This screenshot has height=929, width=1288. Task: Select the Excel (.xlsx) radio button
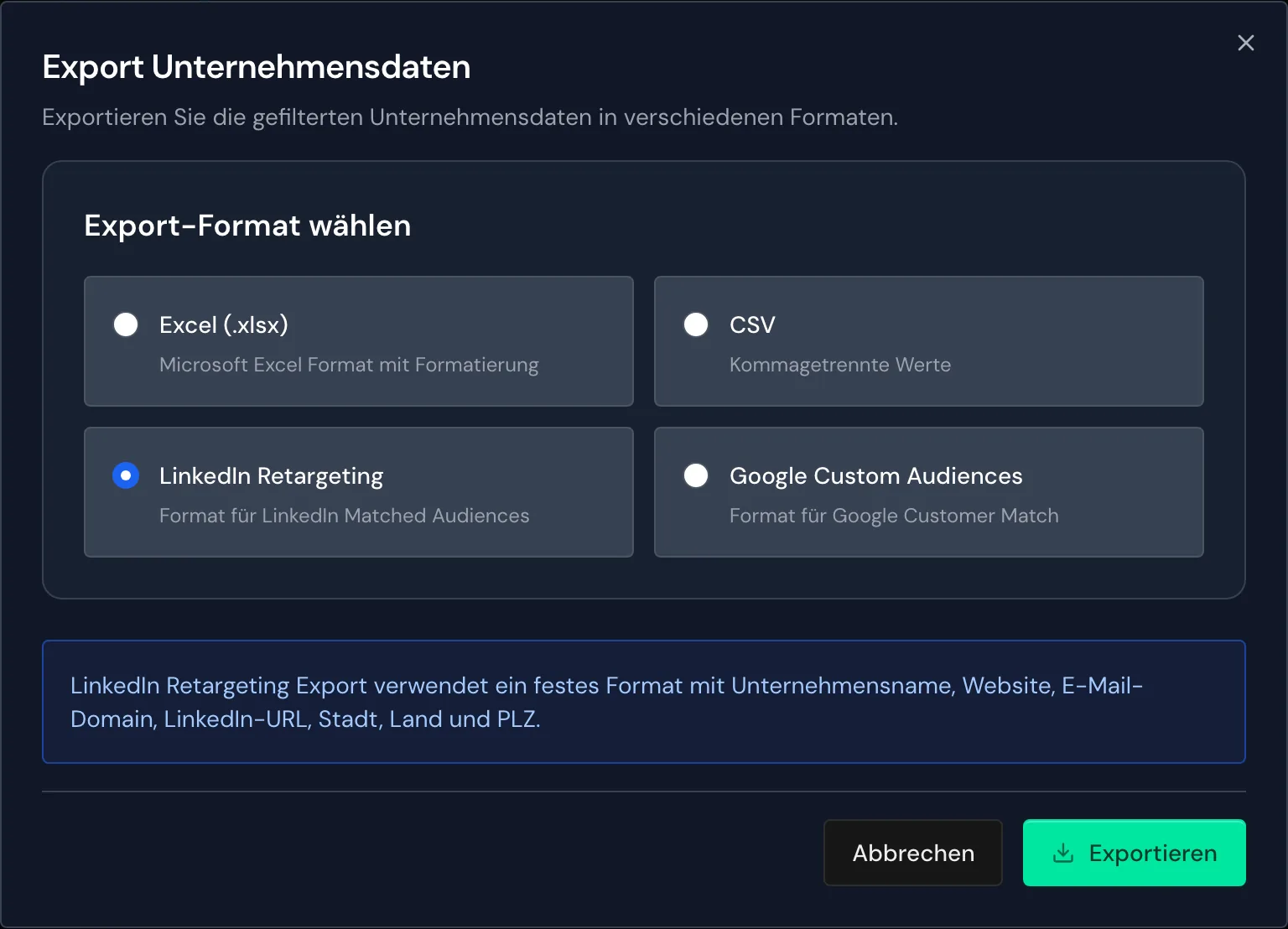coord(126,324)
